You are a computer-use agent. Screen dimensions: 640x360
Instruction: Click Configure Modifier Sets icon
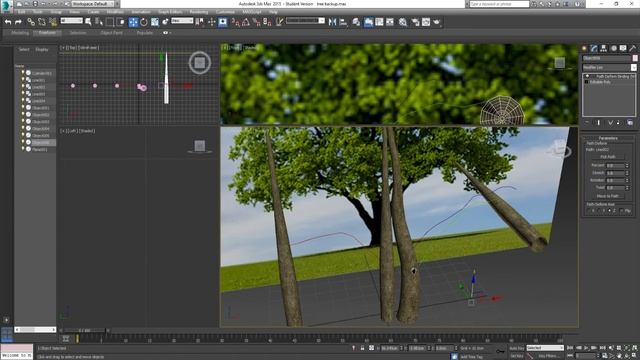(x=630, y=122)
